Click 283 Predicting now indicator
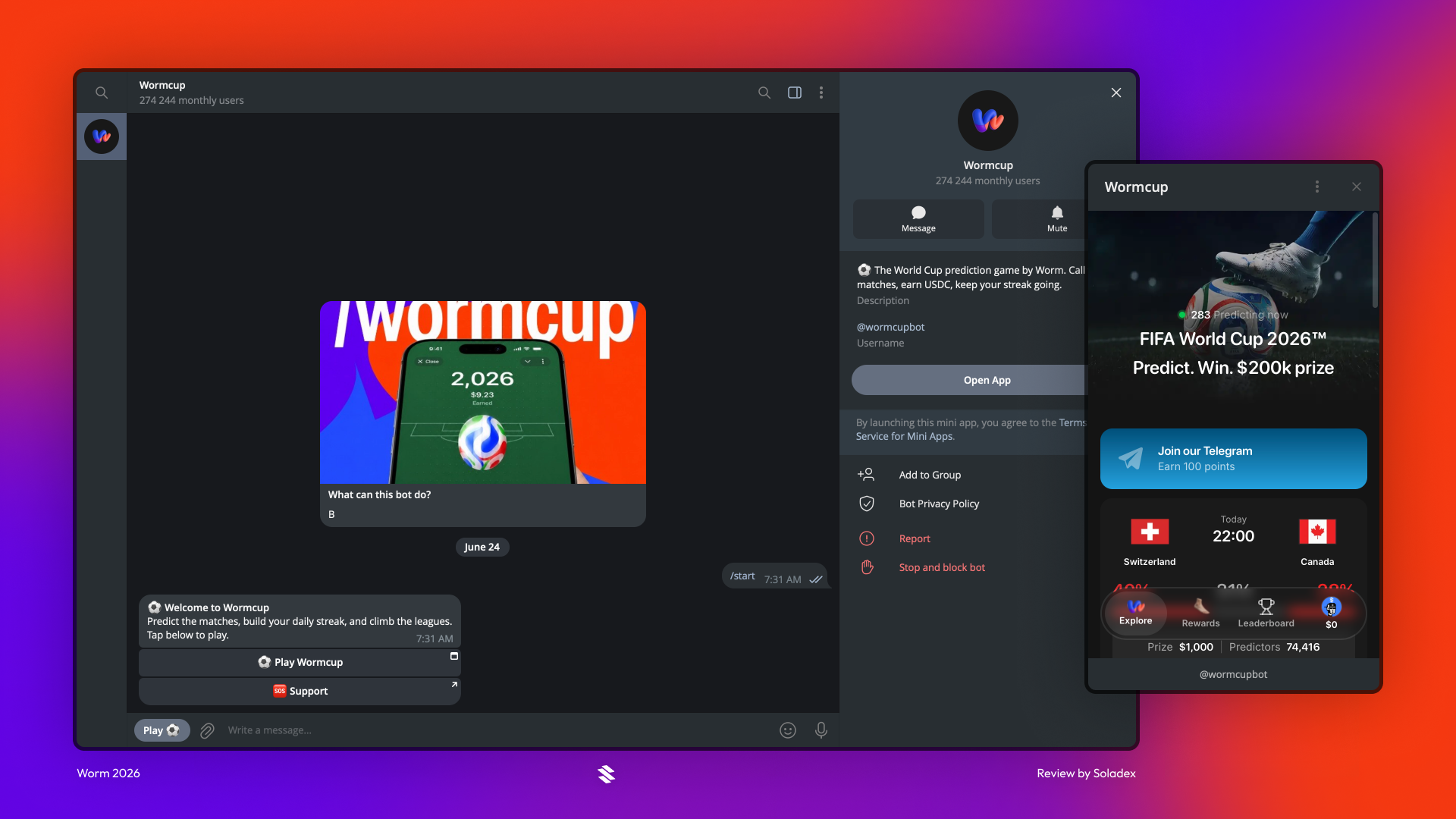Viewport: 1456px width, 819px height. [x=1233, y=315]
